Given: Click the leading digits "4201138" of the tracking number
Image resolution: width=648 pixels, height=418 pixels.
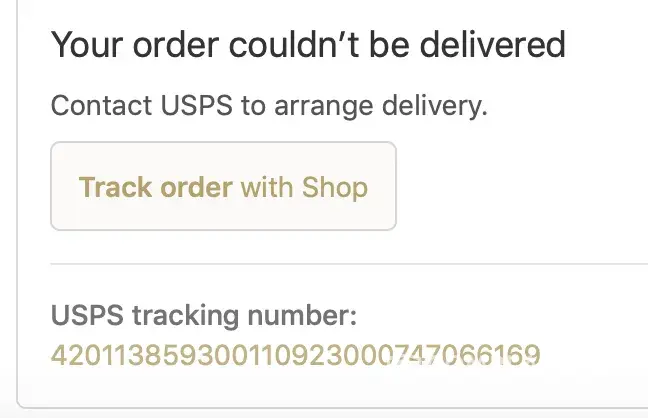Looking at the screenshot, I should (88, 354).
